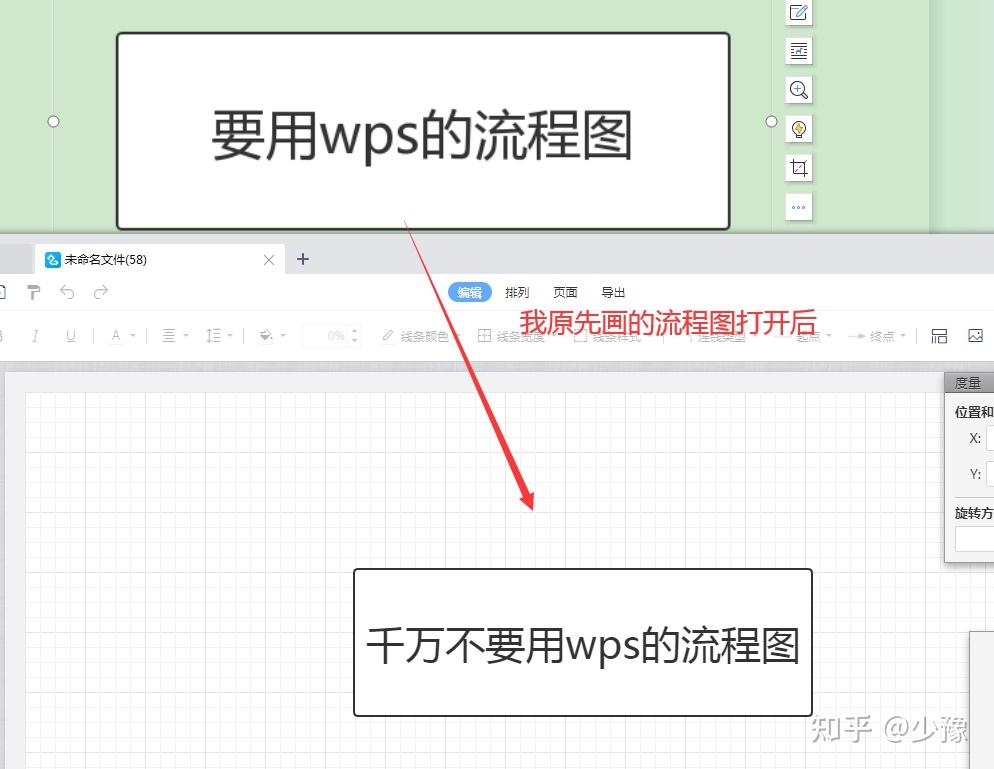Click the left-side resize handle of the picture
Screen dimensions: 994x769
pos(53,121)
